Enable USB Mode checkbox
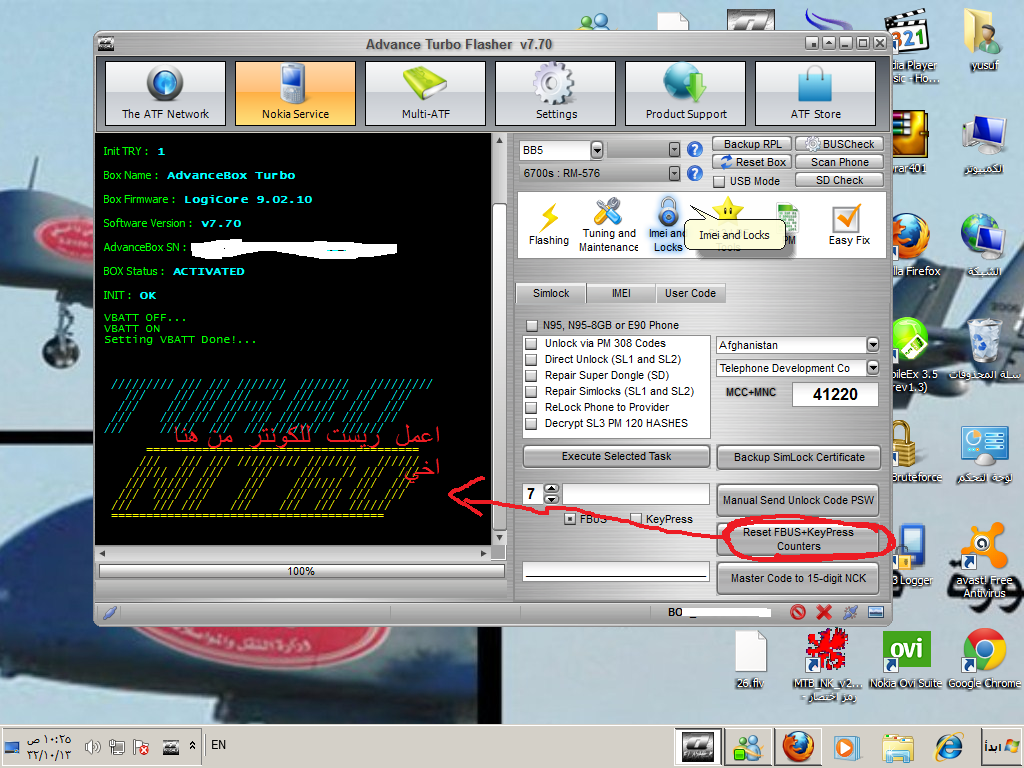The height and width of the screenshot is (768, 1024). point(719,181)
